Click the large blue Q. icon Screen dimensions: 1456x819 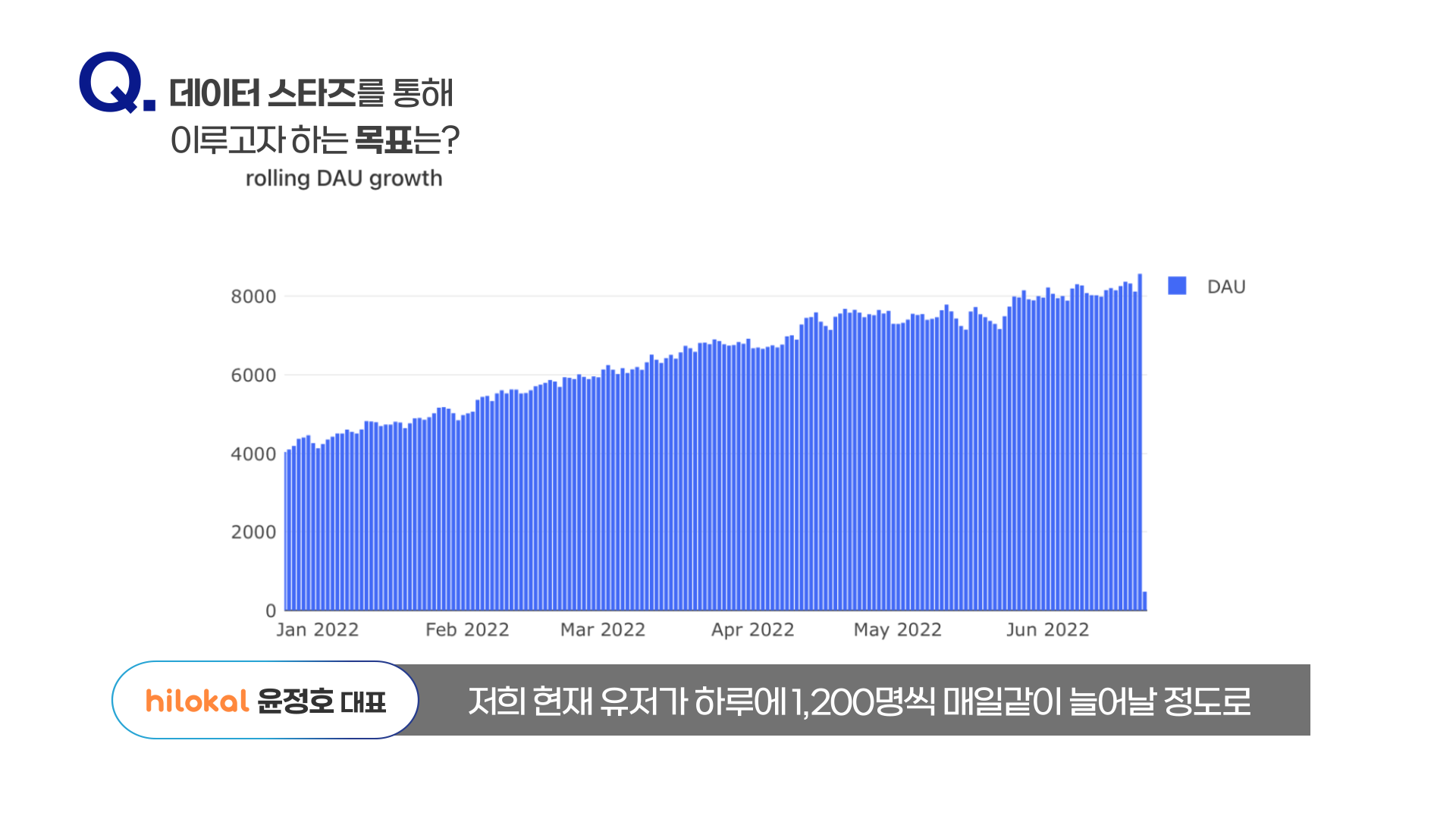tap(116, 83)
